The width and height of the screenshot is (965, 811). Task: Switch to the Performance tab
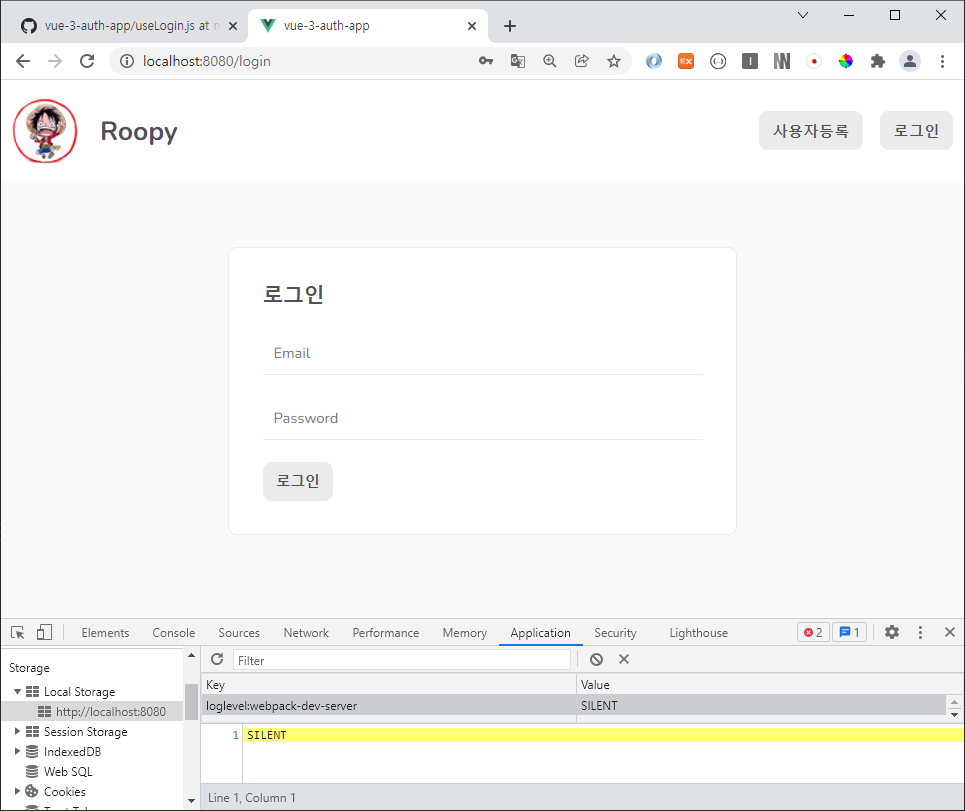385,633
